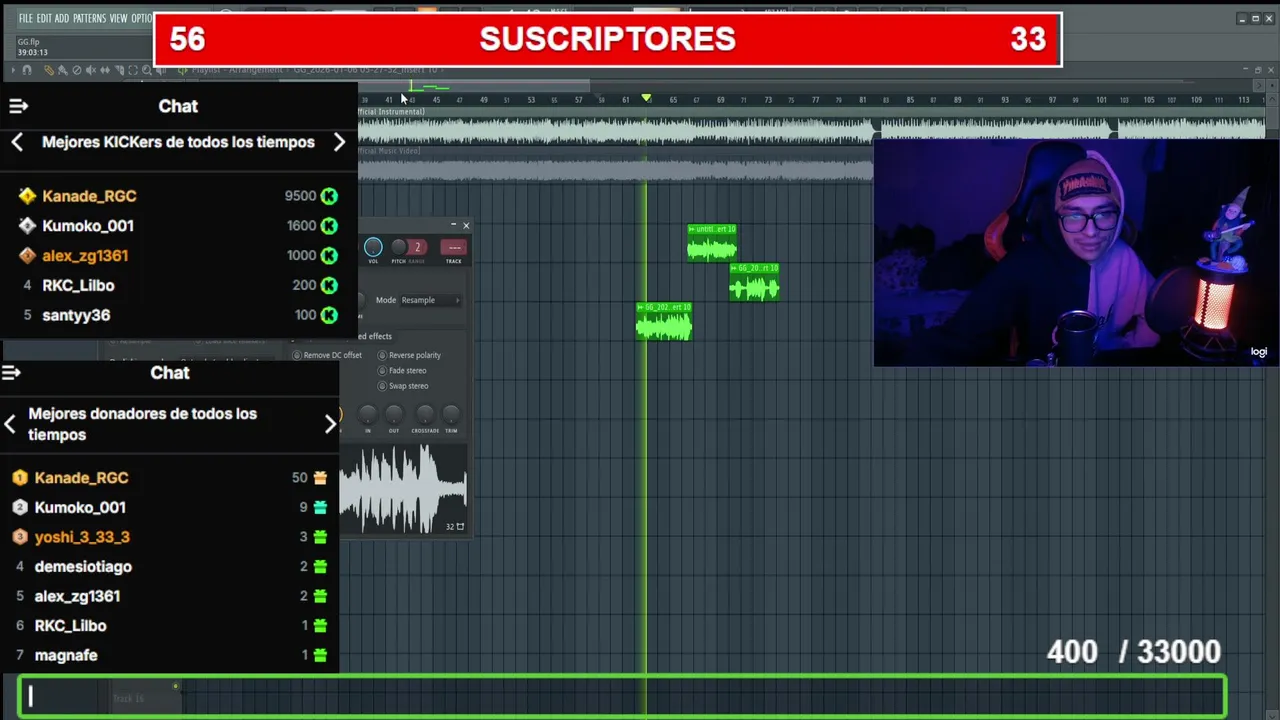This screenshot has width=1280, height=720.
Task: Open the PATTERNS menu
Action: (89, 18)
